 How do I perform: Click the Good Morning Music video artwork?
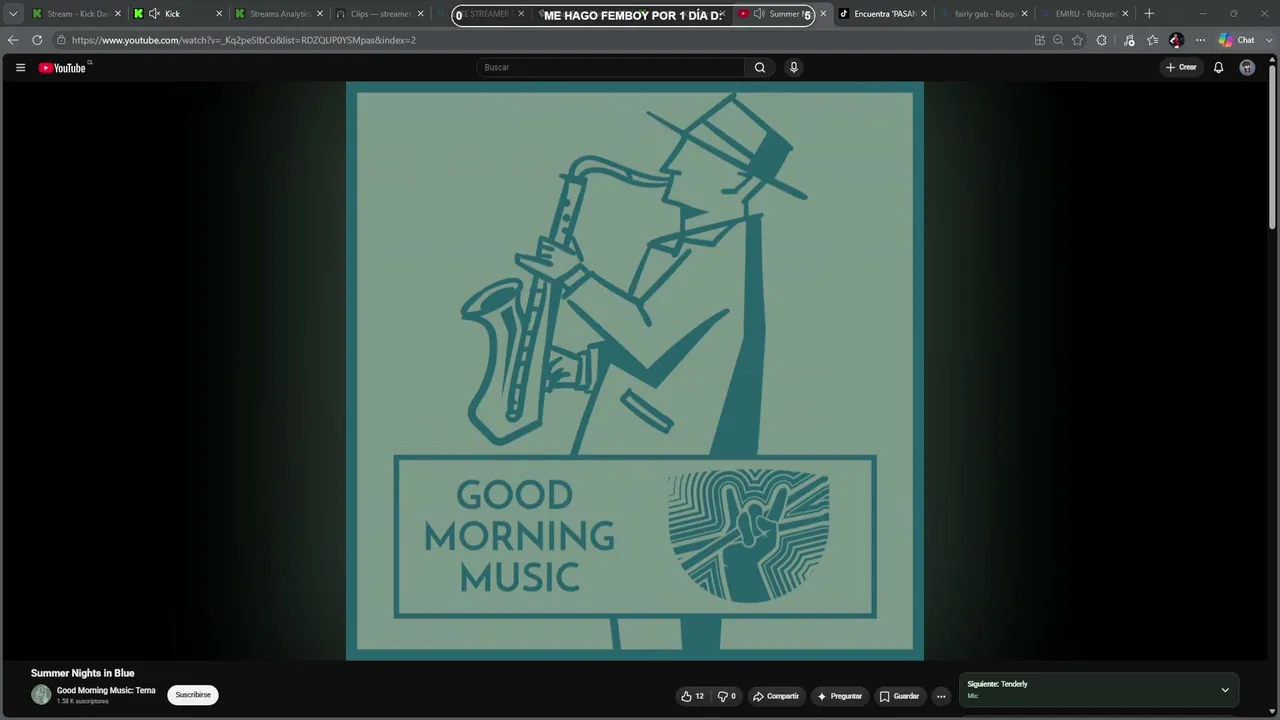(635, 371)
